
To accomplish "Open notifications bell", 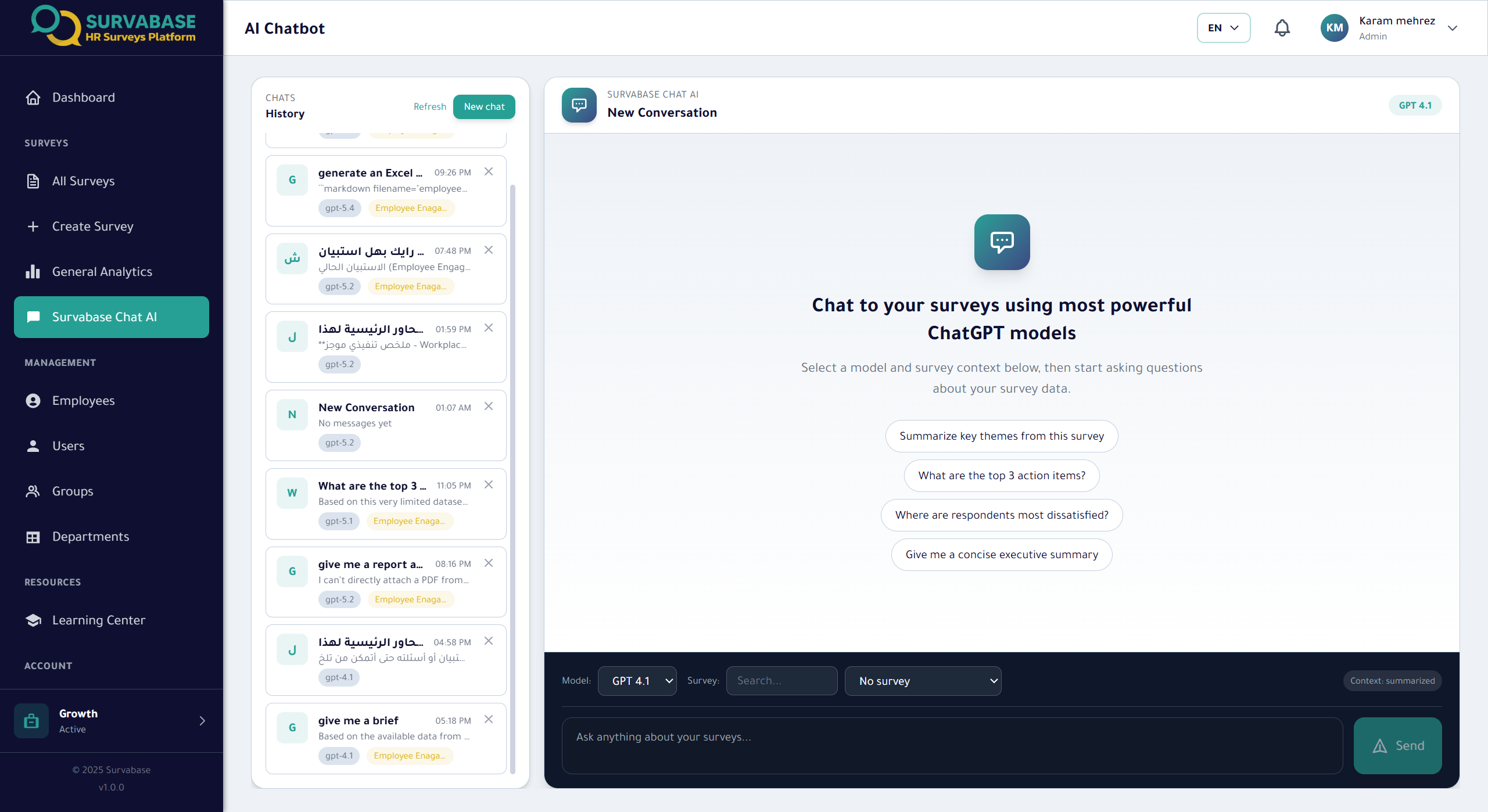I will [1282, 28].
